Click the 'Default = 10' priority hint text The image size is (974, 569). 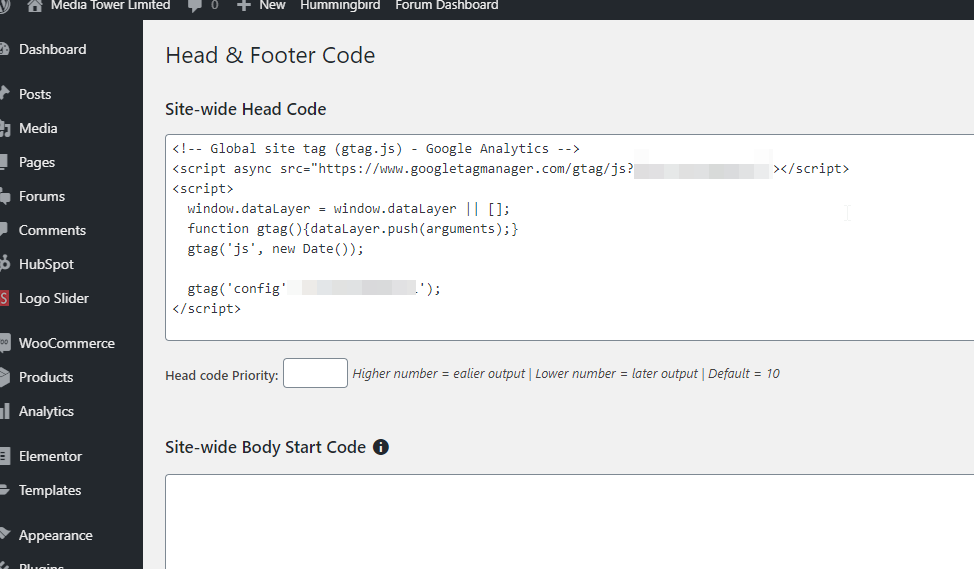[x=744, y=373]
